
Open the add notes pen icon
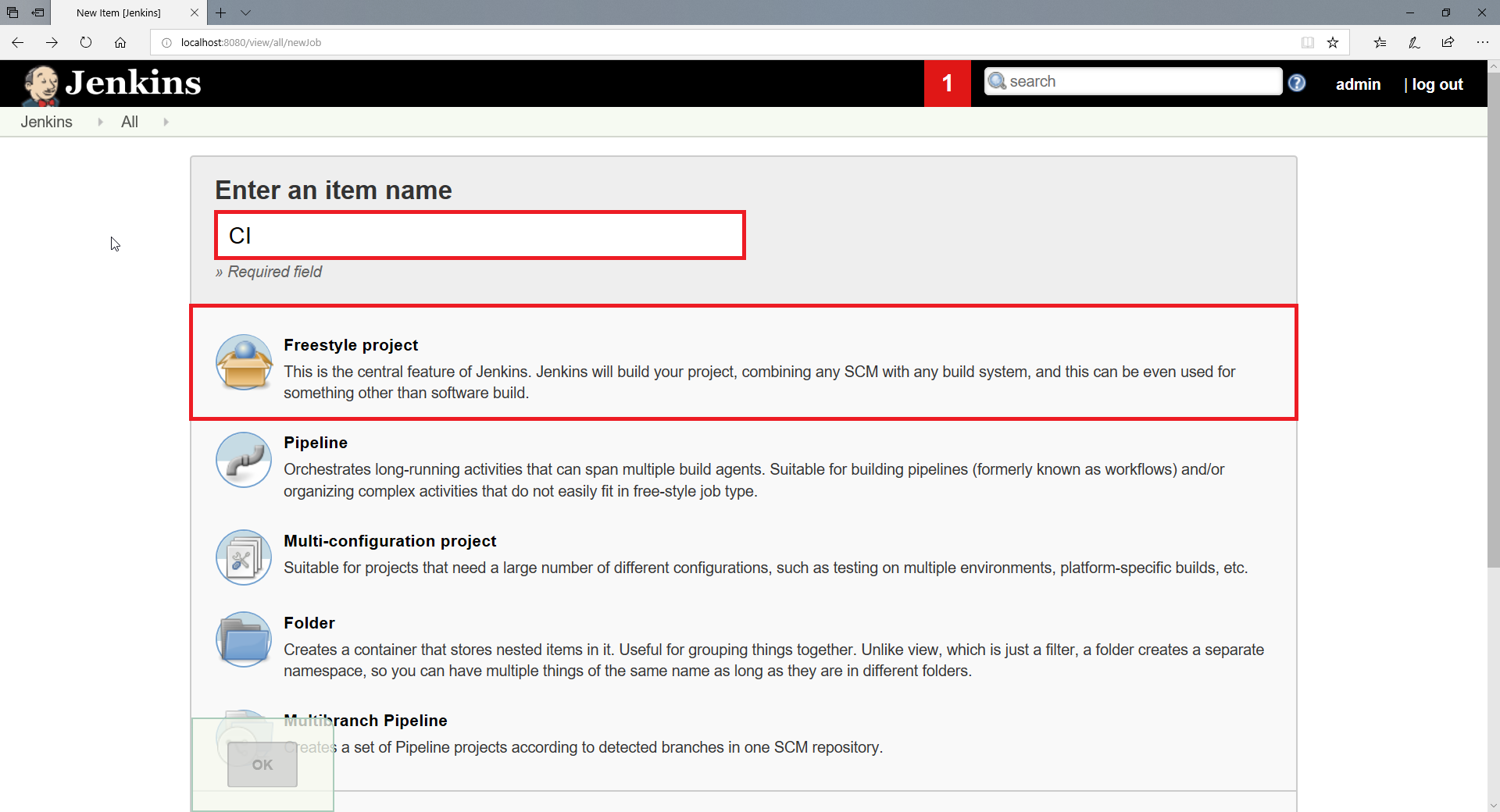(x=1414, y=43)
